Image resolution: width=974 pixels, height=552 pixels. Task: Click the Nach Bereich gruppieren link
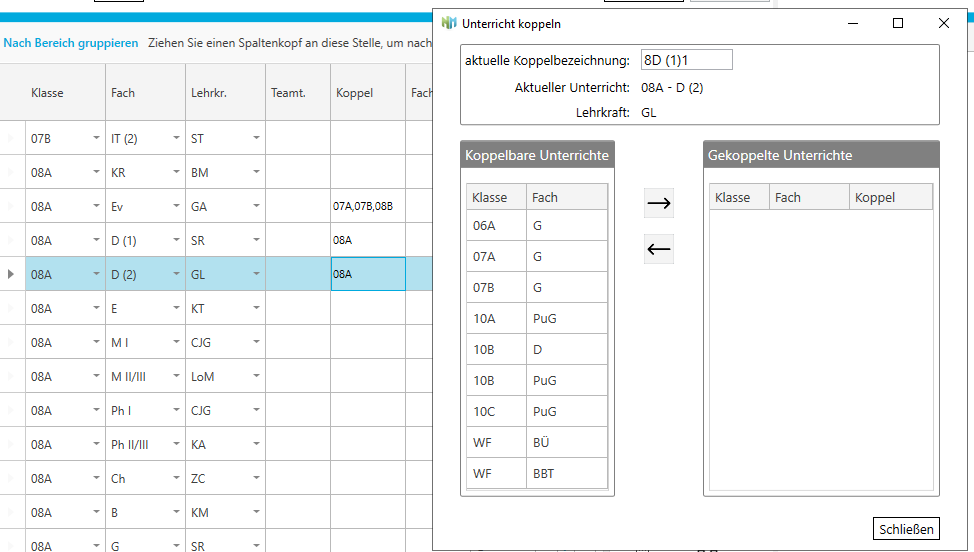click(71, 43)
